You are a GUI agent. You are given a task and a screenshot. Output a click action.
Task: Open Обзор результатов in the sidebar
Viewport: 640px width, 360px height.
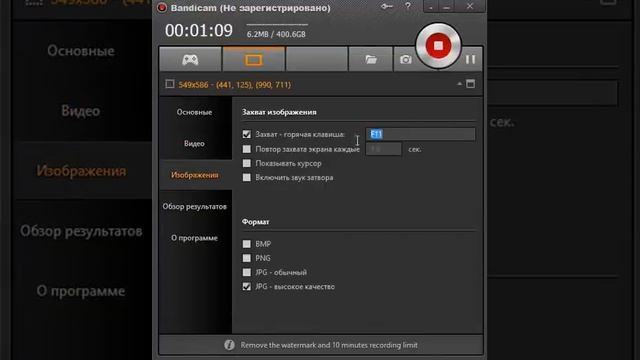(194, 206)
